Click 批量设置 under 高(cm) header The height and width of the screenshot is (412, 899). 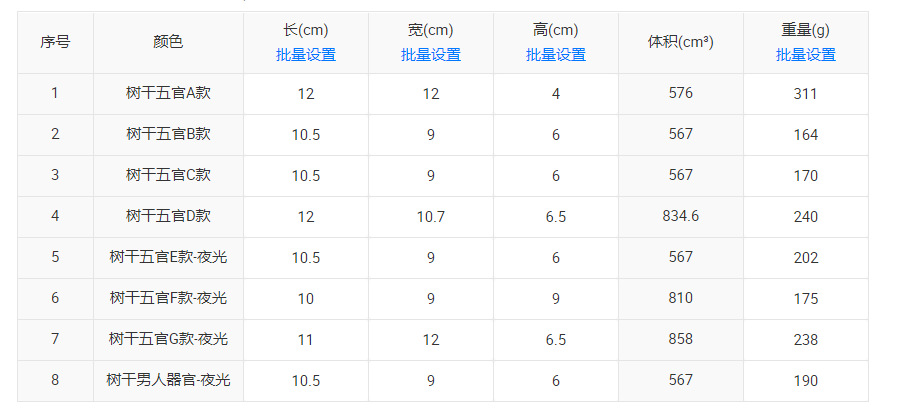click(555, 55)
